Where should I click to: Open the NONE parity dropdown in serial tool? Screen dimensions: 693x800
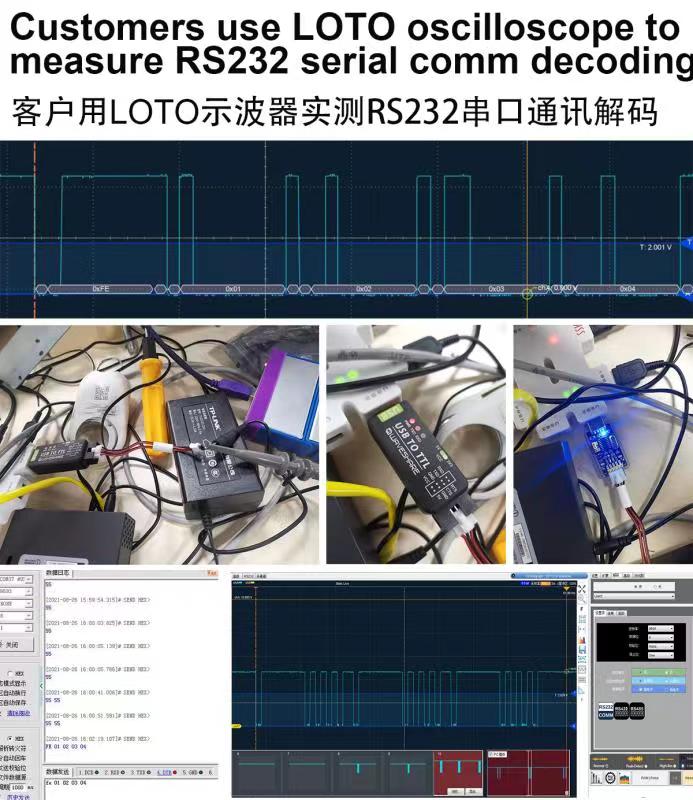click(16, 604)
